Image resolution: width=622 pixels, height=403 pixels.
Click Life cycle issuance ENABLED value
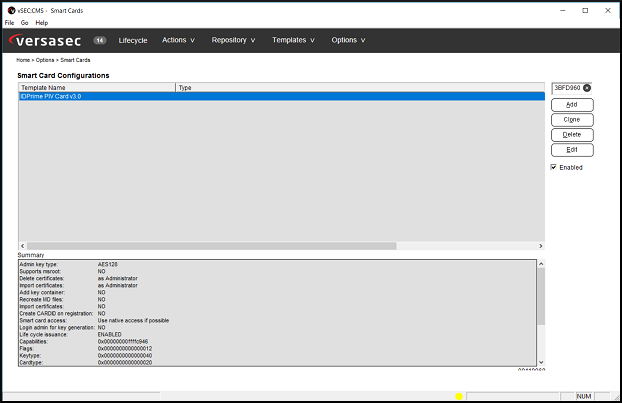click(x=109, y=334)
